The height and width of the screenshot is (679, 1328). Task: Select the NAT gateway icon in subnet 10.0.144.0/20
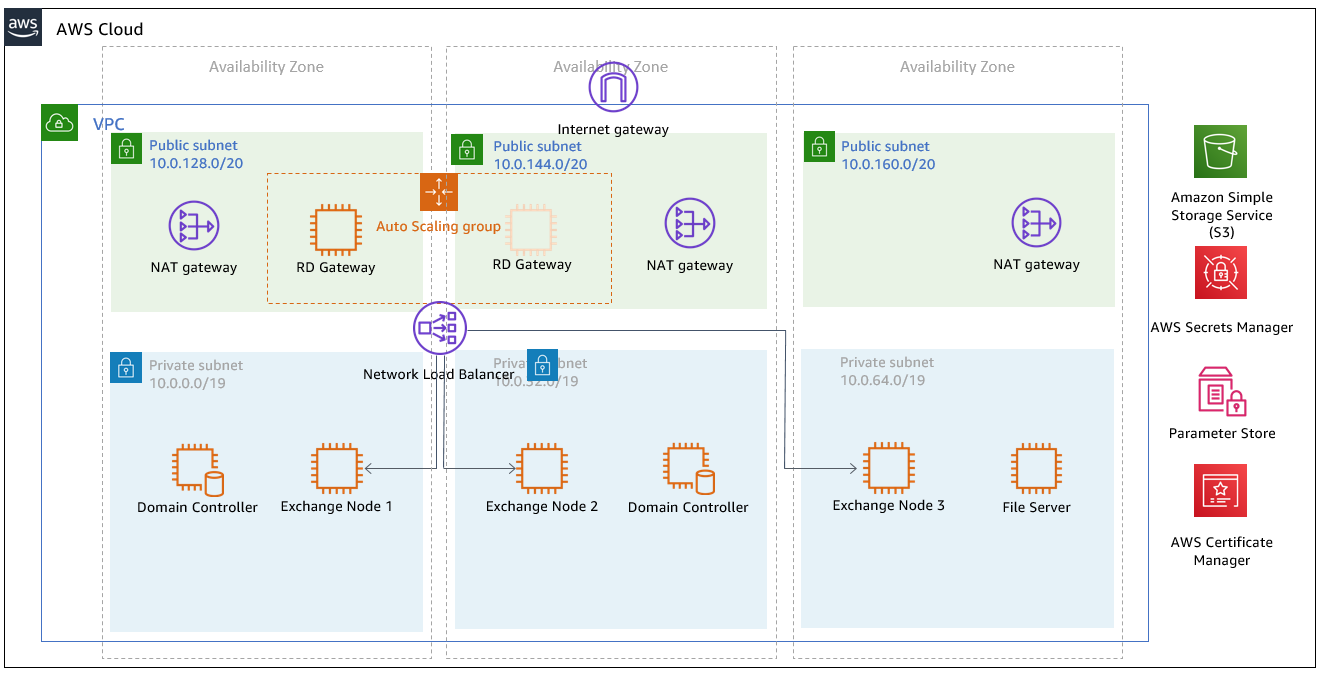(690, 223)
